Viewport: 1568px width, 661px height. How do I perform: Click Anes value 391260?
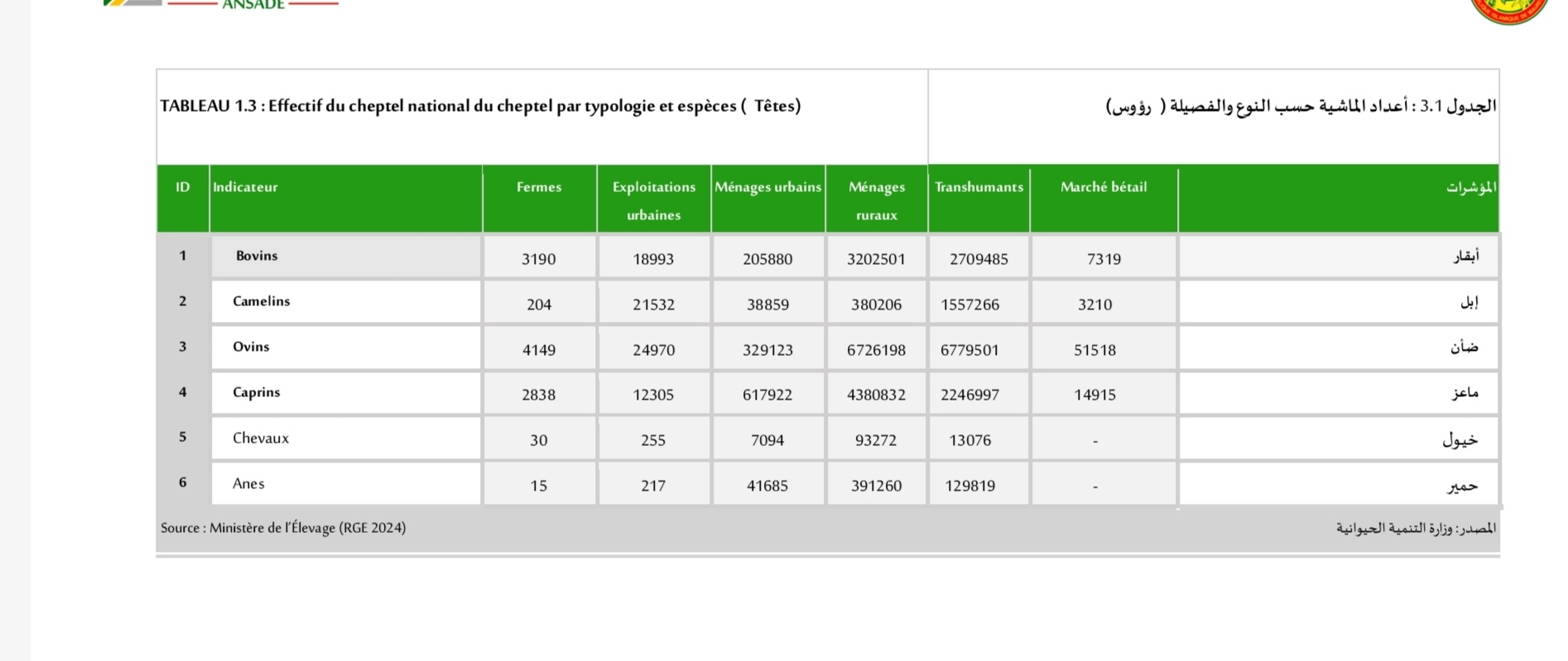click(x=876, y=486)
